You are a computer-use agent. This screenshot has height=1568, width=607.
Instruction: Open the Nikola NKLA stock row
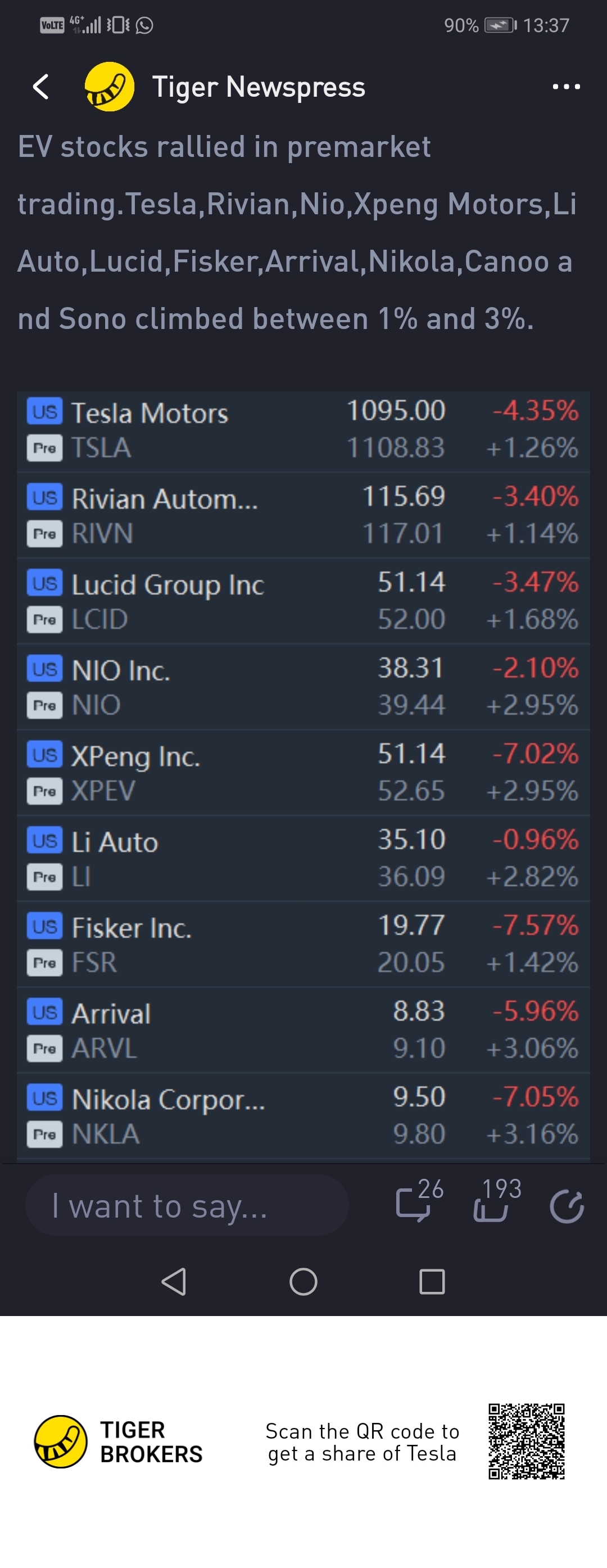point(303,1116)
